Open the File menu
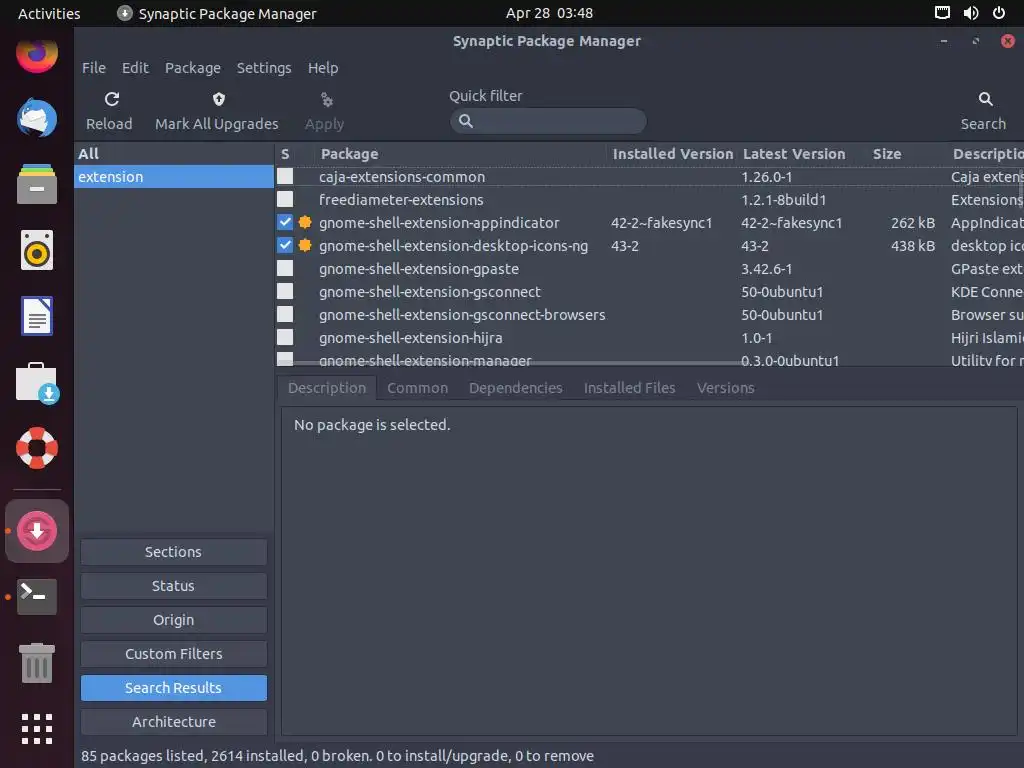 93,68
